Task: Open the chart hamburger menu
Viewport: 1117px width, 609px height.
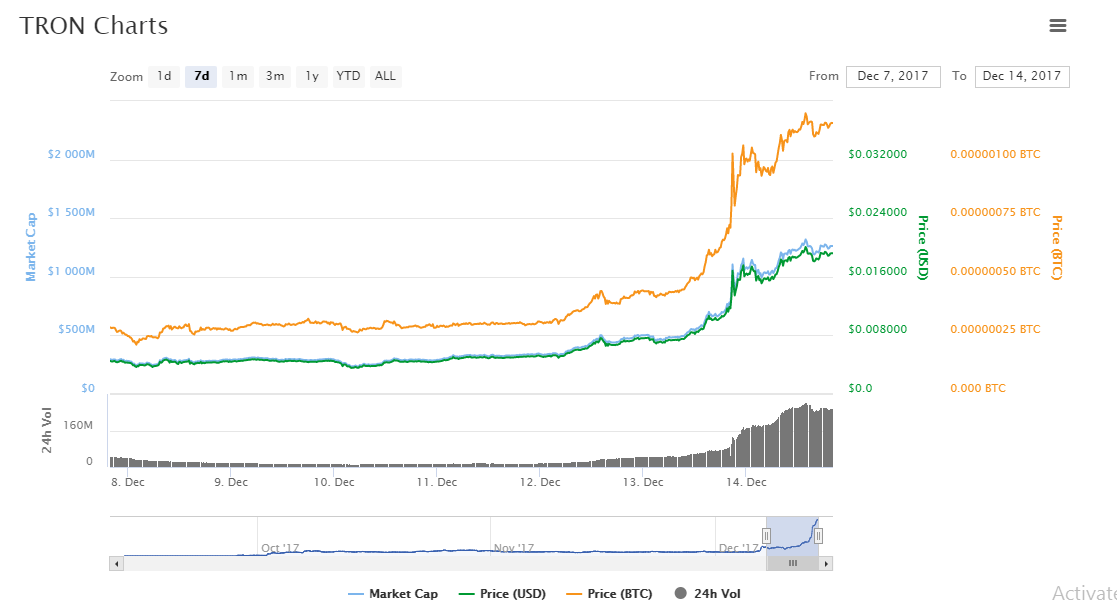Action: [1057, 26]
